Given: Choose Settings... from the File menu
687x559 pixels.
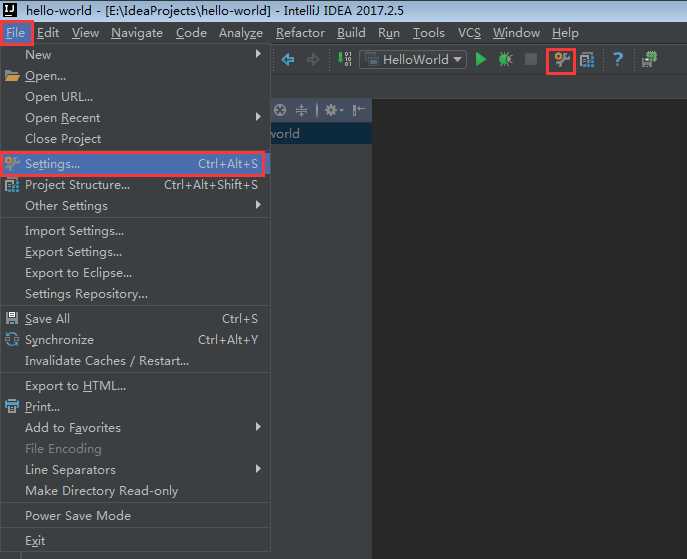Looking at the screenshot, I should click(x=135, y=163).
